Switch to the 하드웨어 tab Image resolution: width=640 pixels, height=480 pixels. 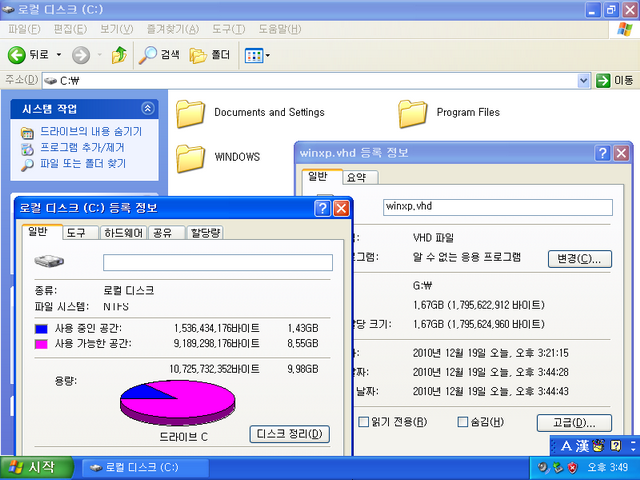(123, 233)
